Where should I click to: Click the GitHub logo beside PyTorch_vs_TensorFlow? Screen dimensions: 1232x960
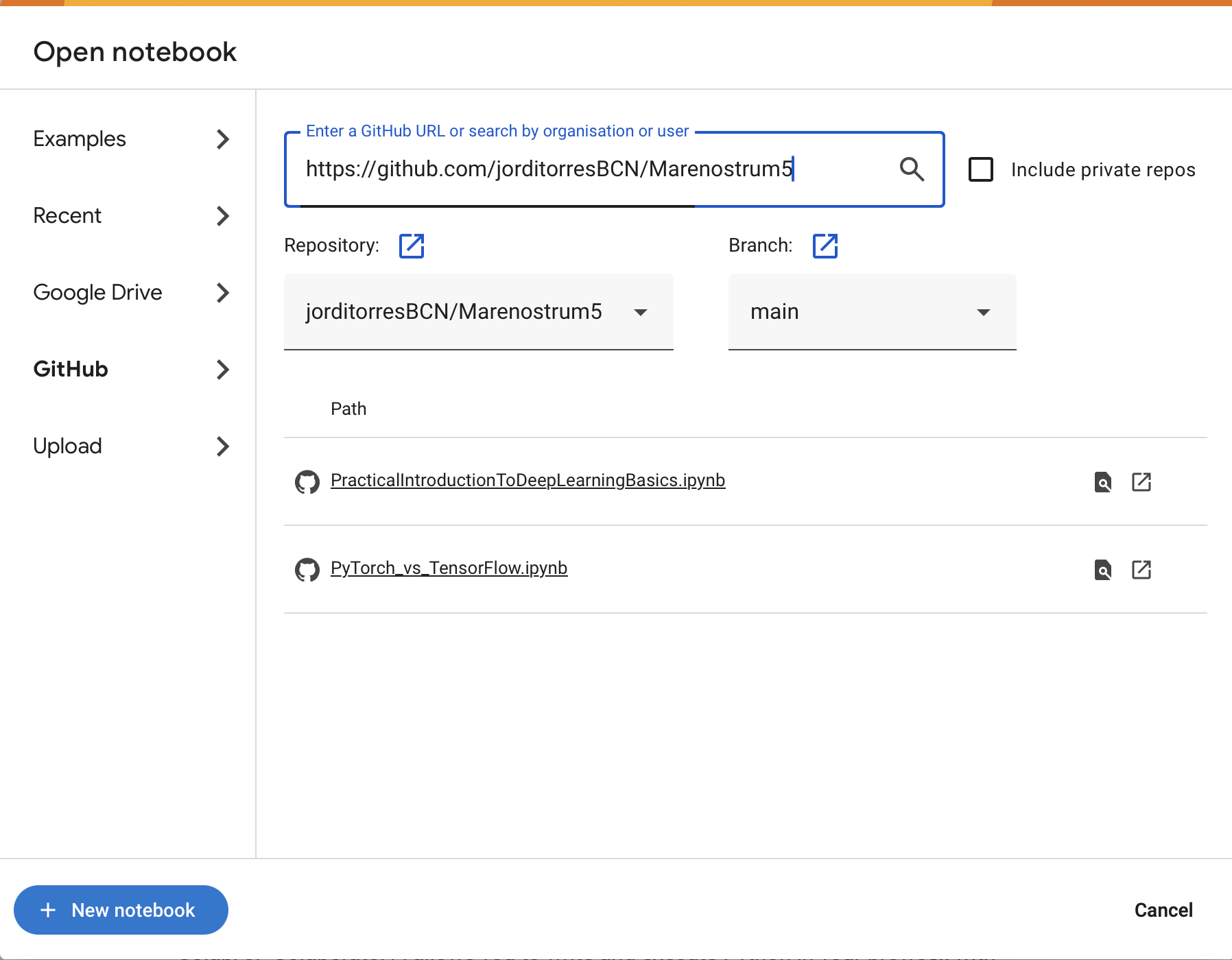pyautogui.click(x=307, y=569)
